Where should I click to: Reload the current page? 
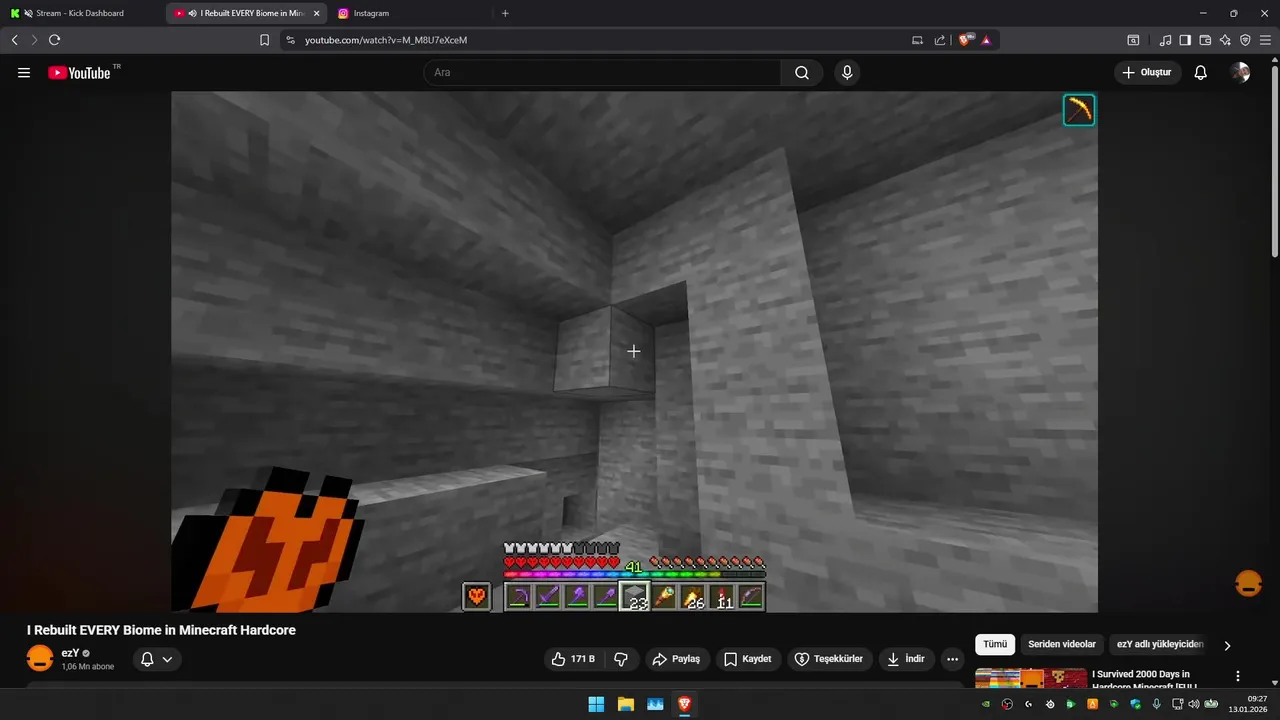click(x=55, y=40)
